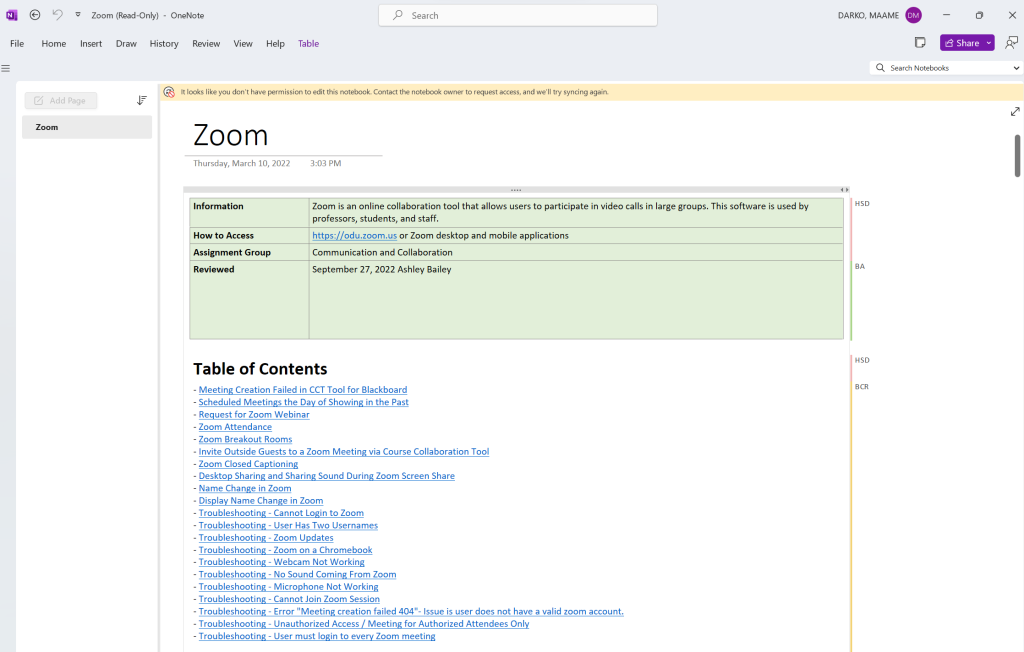This screenshot has height=652, width=1024.
Task: Click the note container top handle dots
Action: pos(516,190)
